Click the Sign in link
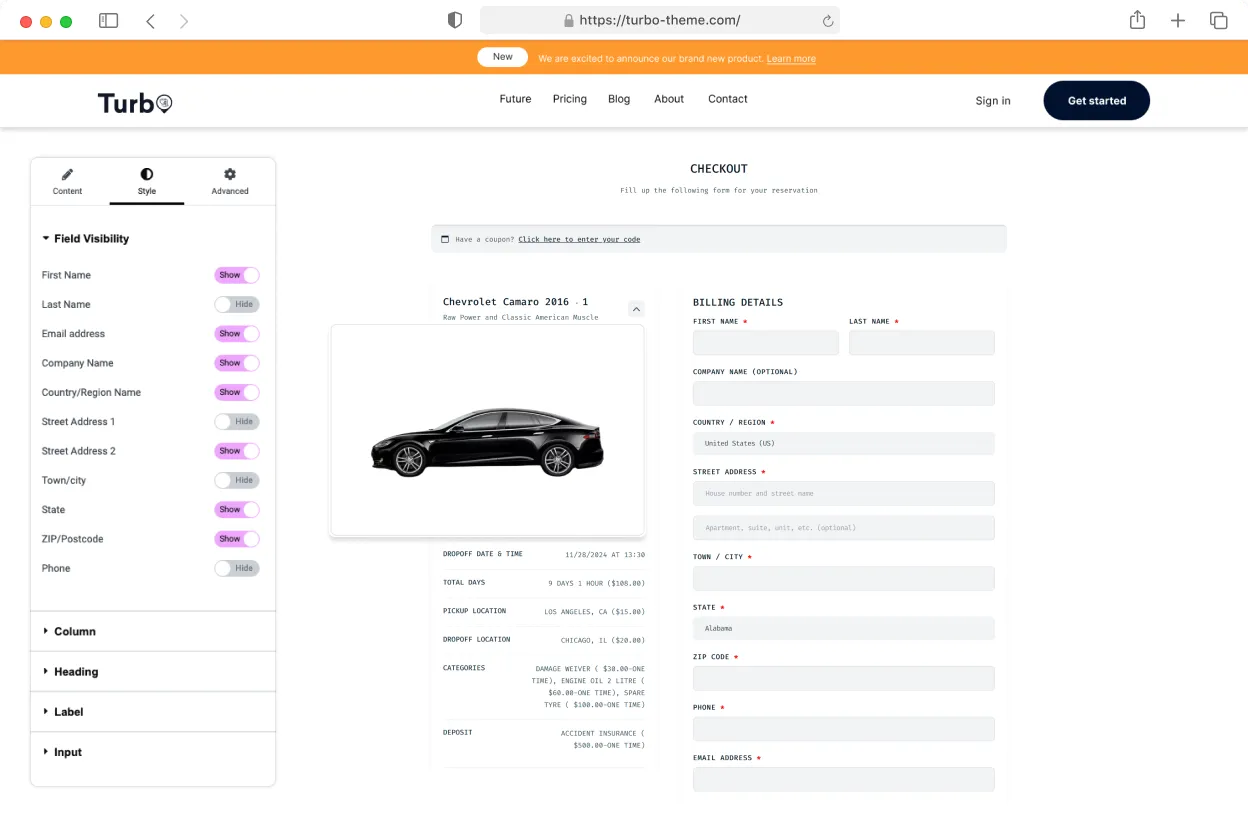 click(x=993, y=101)
